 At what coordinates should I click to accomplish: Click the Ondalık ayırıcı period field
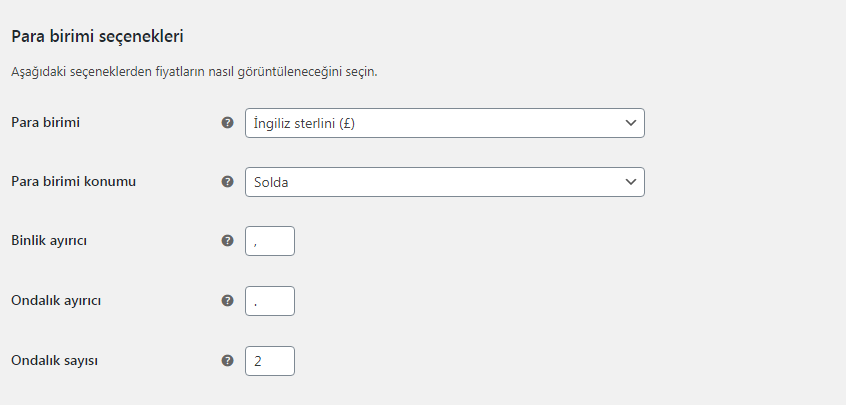coord(270,301)
